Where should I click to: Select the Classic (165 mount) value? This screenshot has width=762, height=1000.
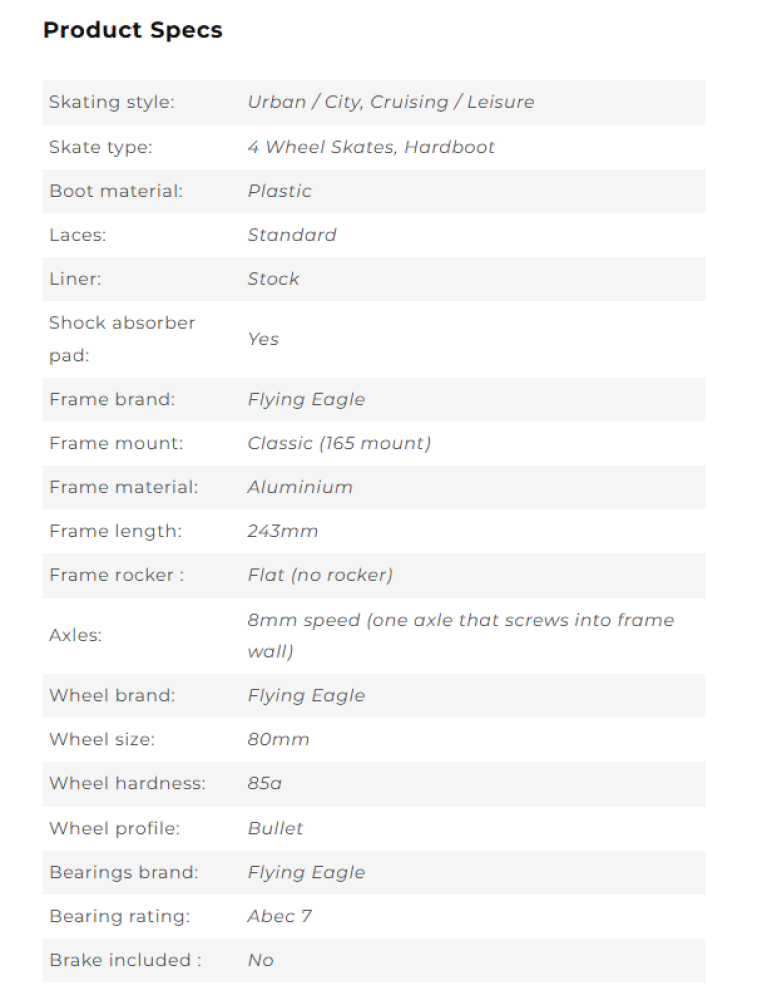[x=339, y=443]
